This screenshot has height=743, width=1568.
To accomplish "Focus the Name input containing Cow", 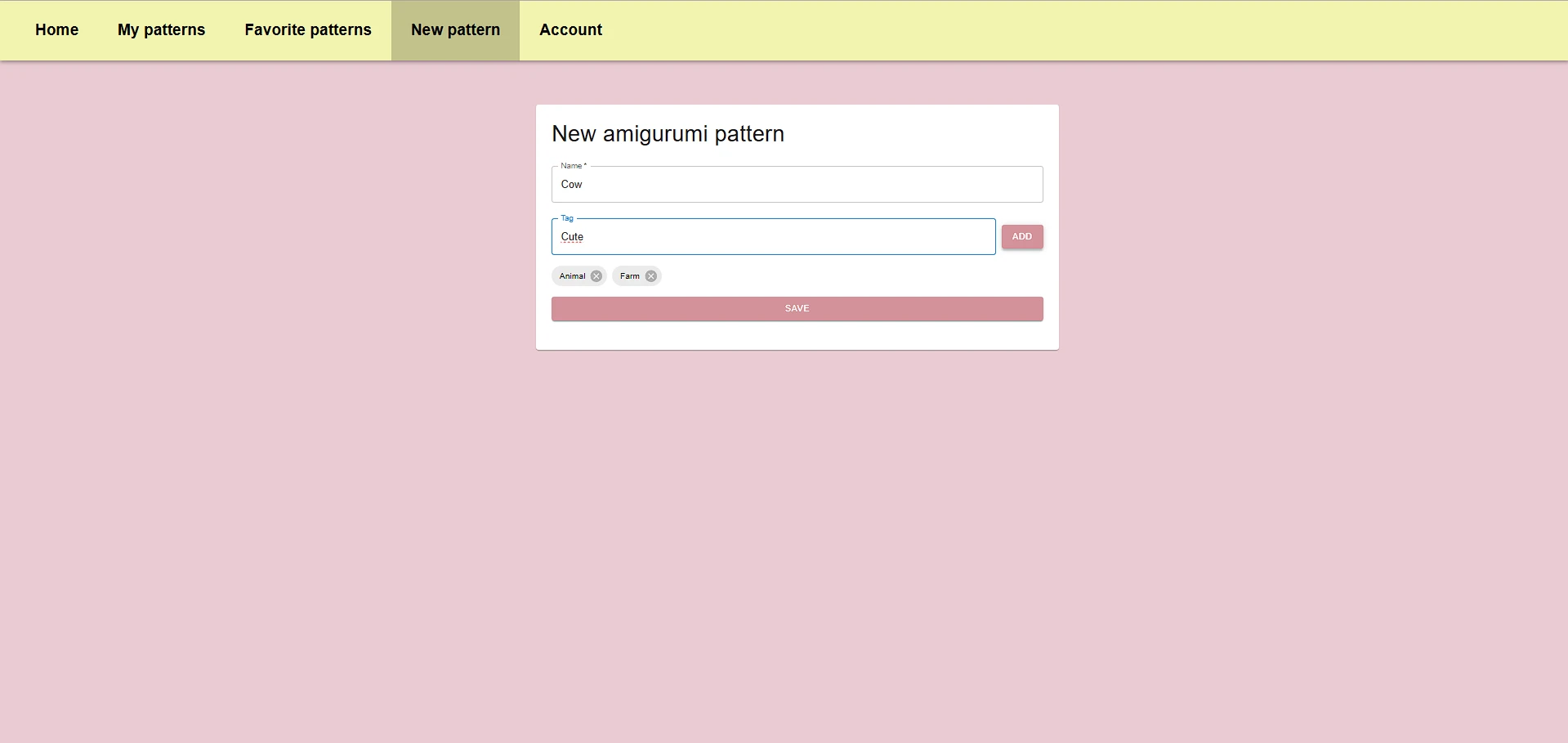I will pyautogui.click(x=797, y=184).
